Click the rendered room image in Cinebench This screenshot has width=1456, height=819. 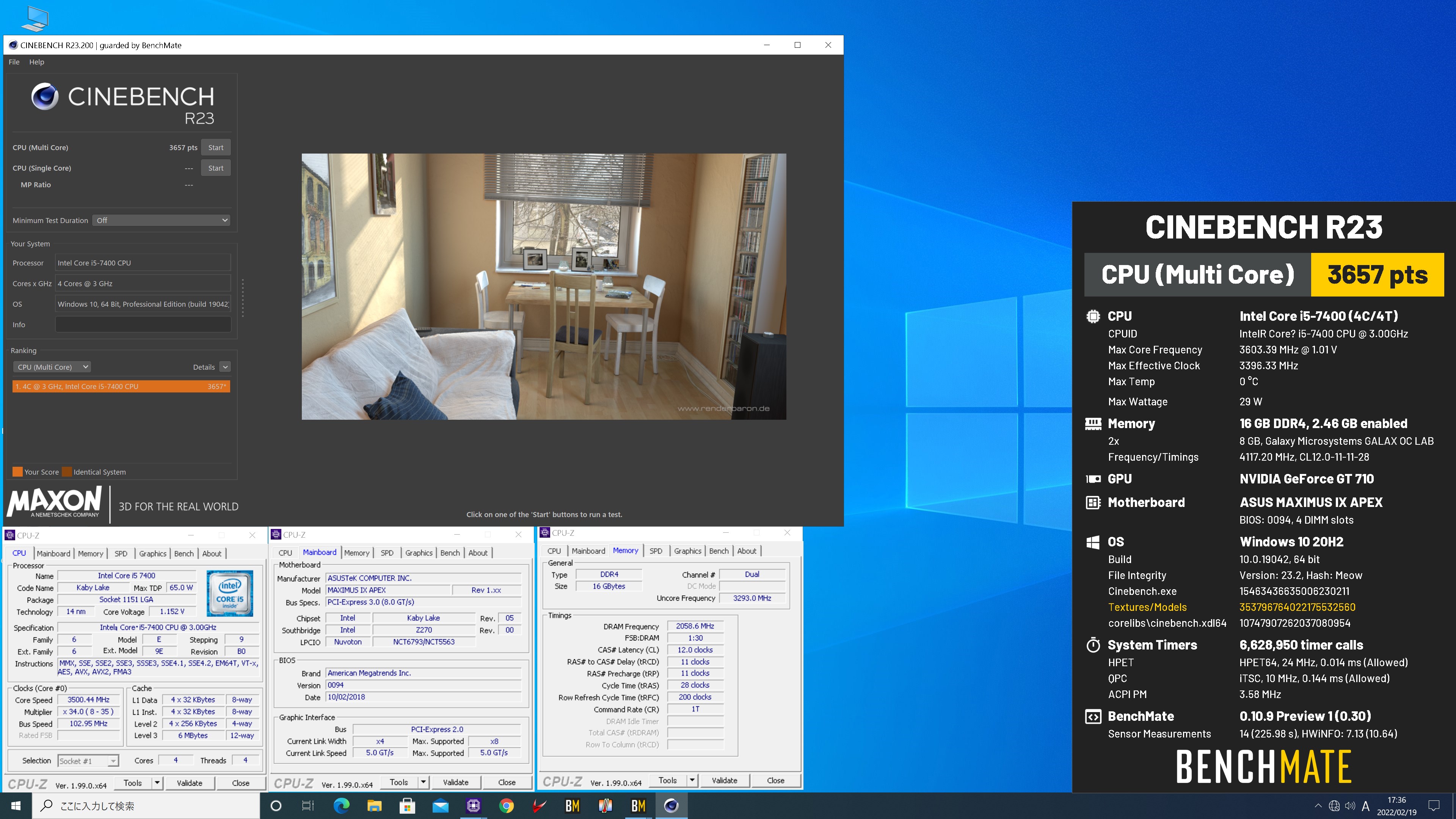click(x=544, y=287)
